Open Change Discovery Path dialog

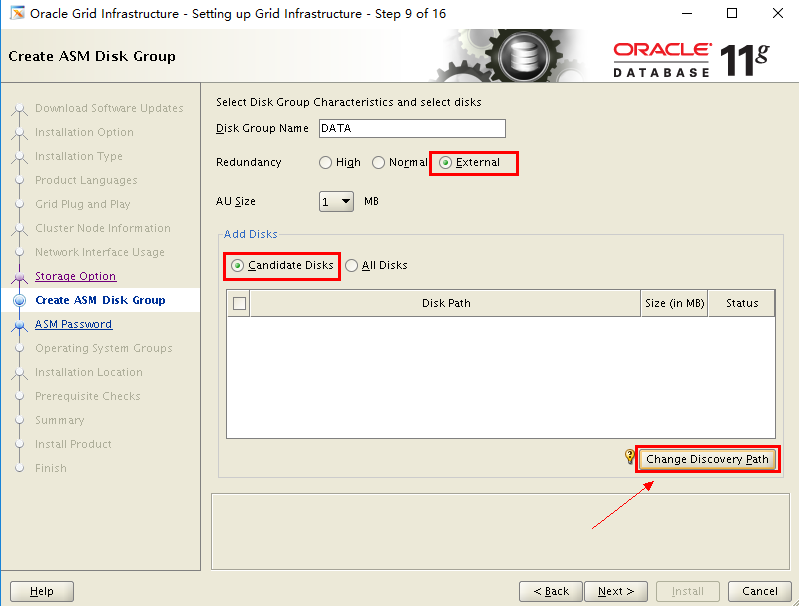[707, 459]
